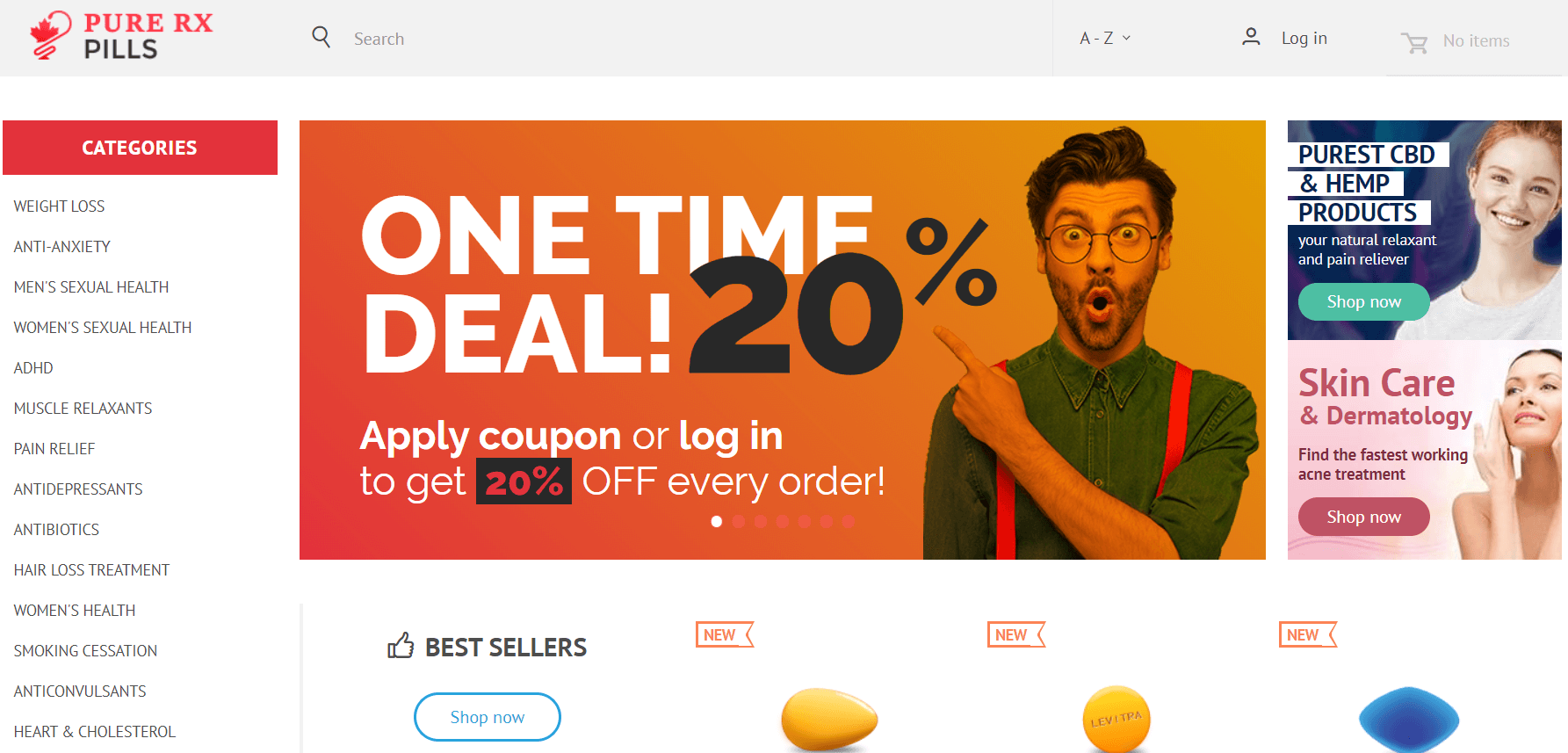Jump to the last carousel slide dot
The width and height of the screenshot is (1568, 753).
(848, 522)
